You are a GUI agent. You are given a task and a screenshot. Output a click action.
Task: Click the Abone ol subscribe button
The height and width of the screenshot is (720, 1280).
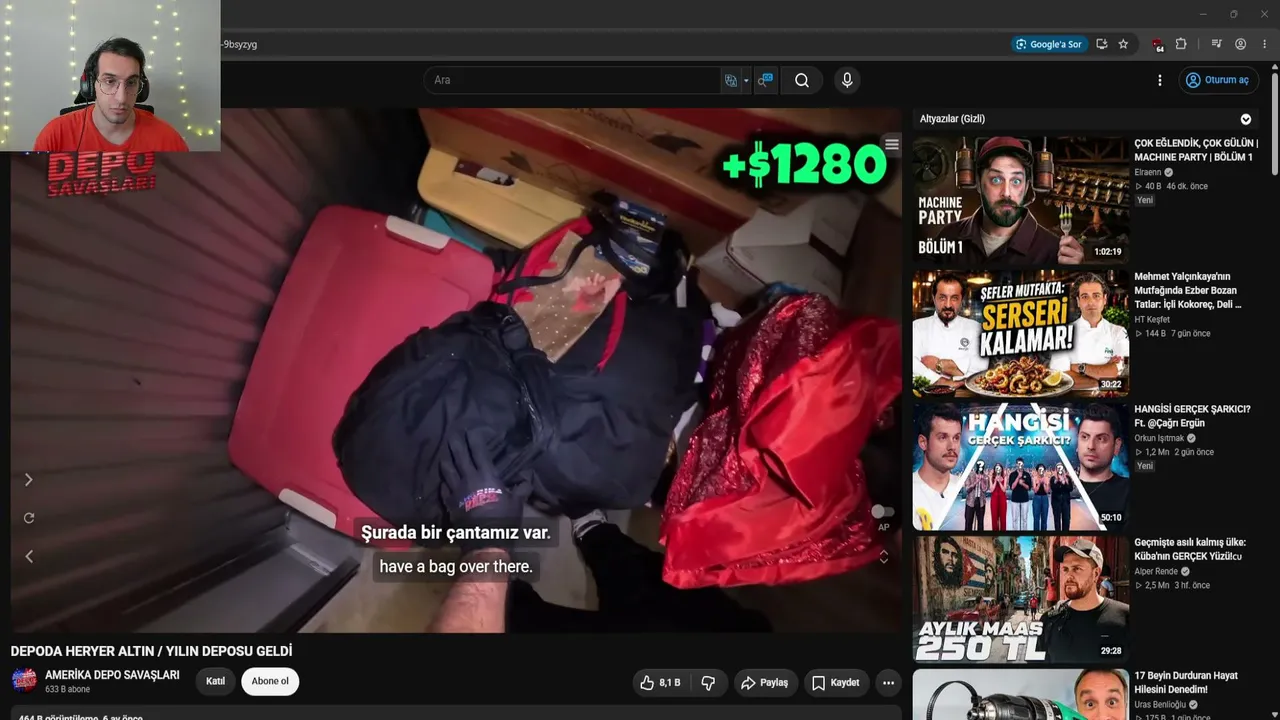coord(270,682)
